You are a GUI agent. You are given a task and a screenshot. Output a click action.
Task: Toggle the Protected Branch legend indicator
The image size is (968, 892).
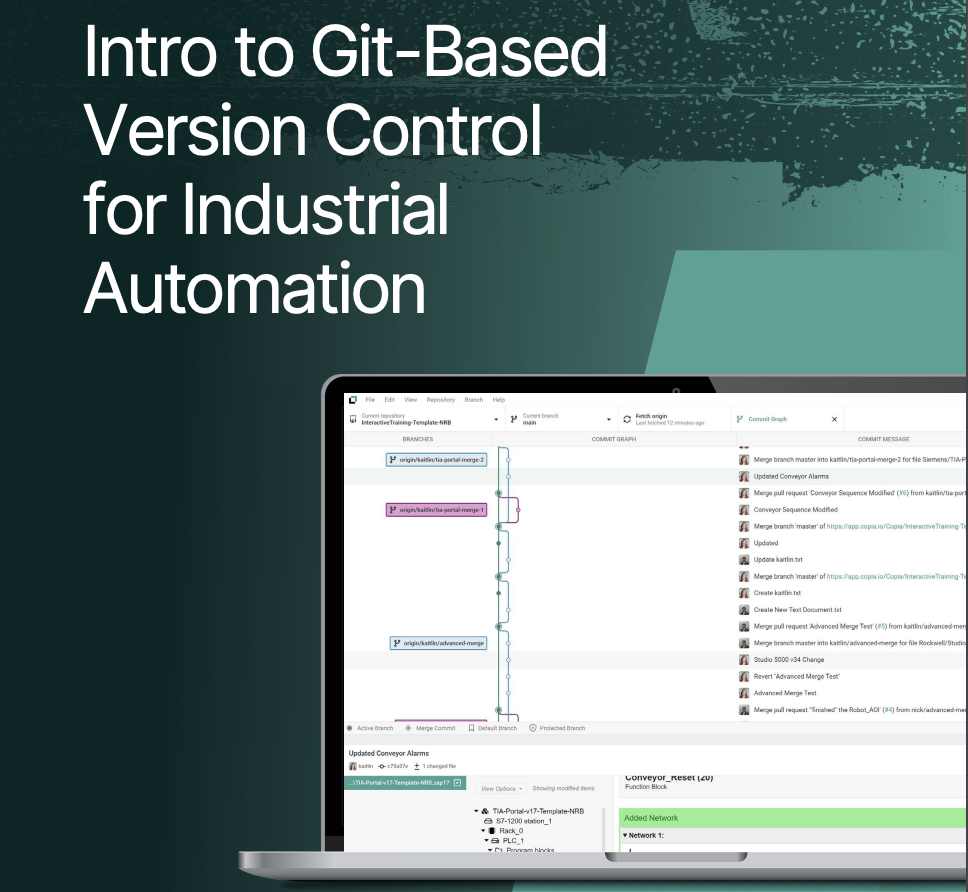click(533, 727)
